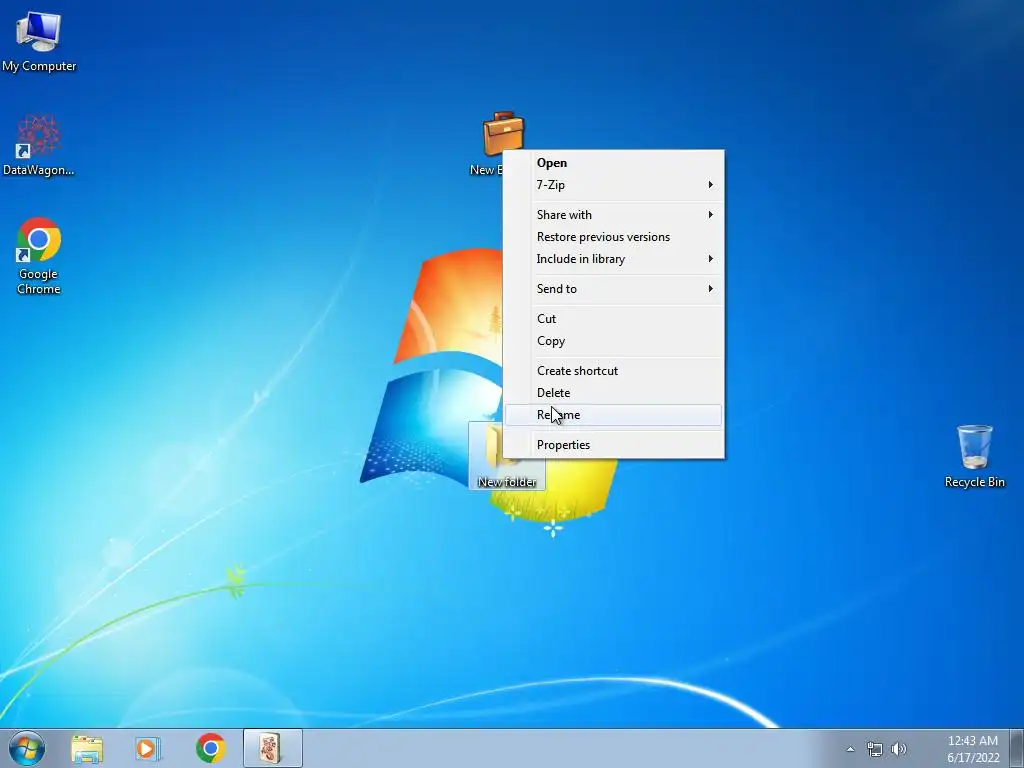Image resolution: width=1024 pixels, height=768 pixels.
Task: Open the 7-Zip submenu
Action: (x=613, y=185)
